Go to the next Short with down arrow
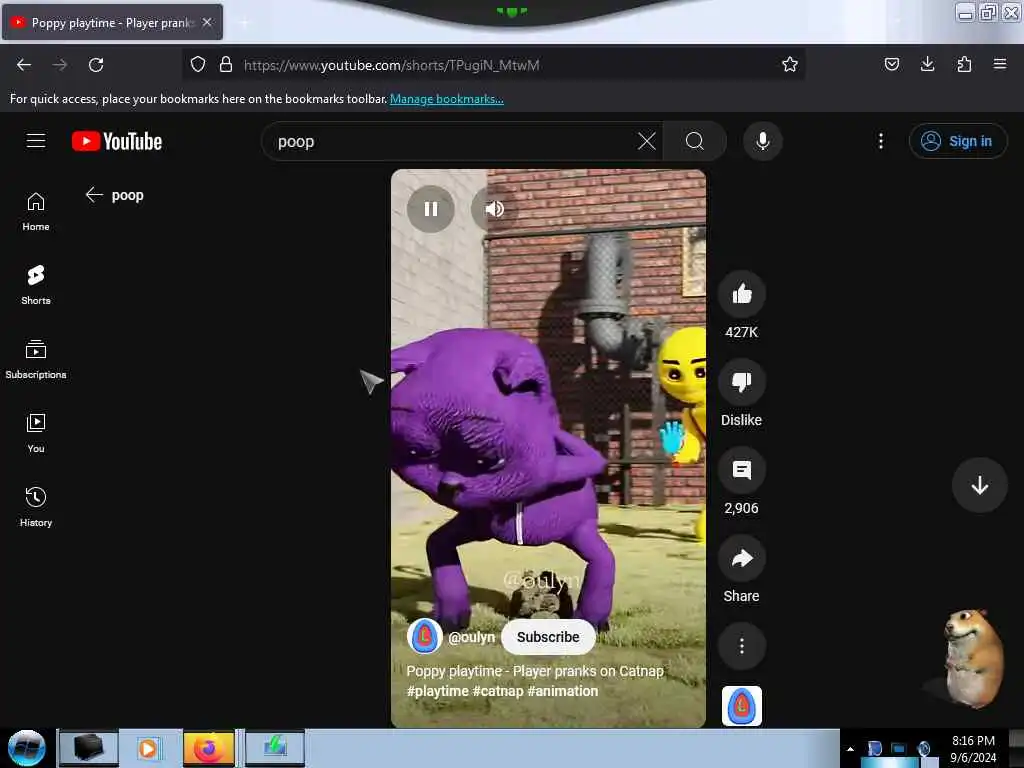The height and width of the screenshot is (768, 1024). tap(979, 485)
